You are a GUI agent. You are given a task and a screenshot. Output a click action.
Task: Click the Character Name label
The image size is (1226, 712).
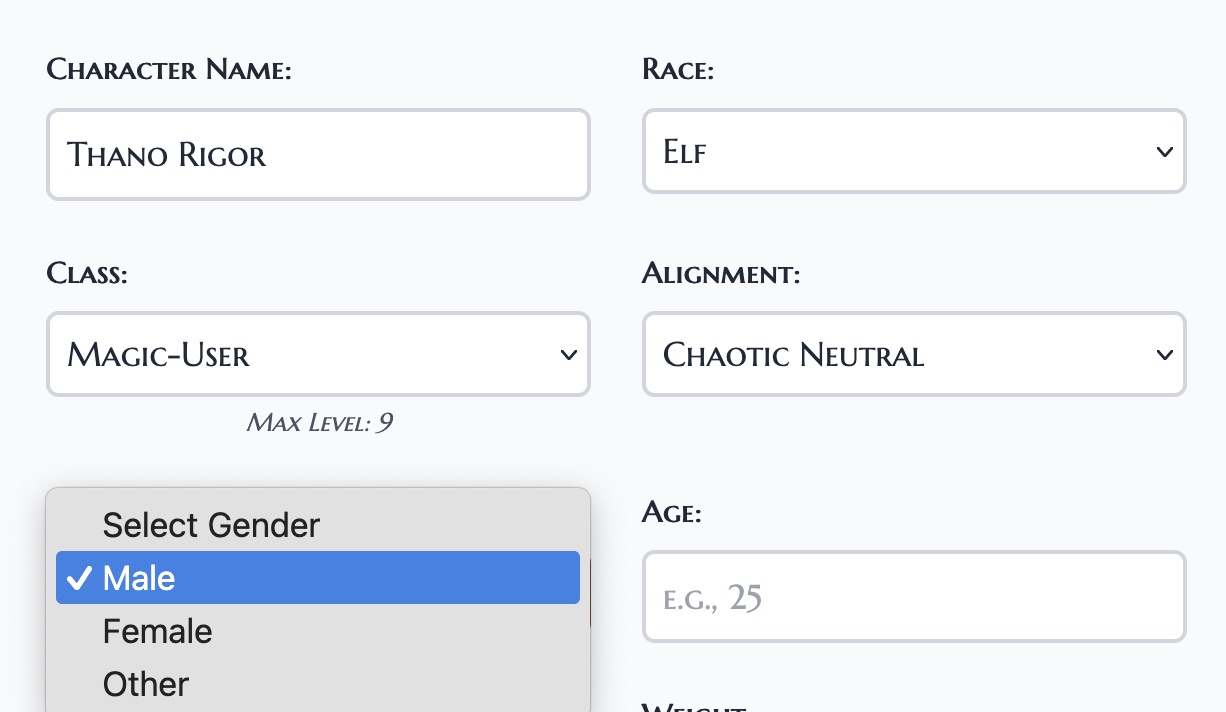click(169, 70)
